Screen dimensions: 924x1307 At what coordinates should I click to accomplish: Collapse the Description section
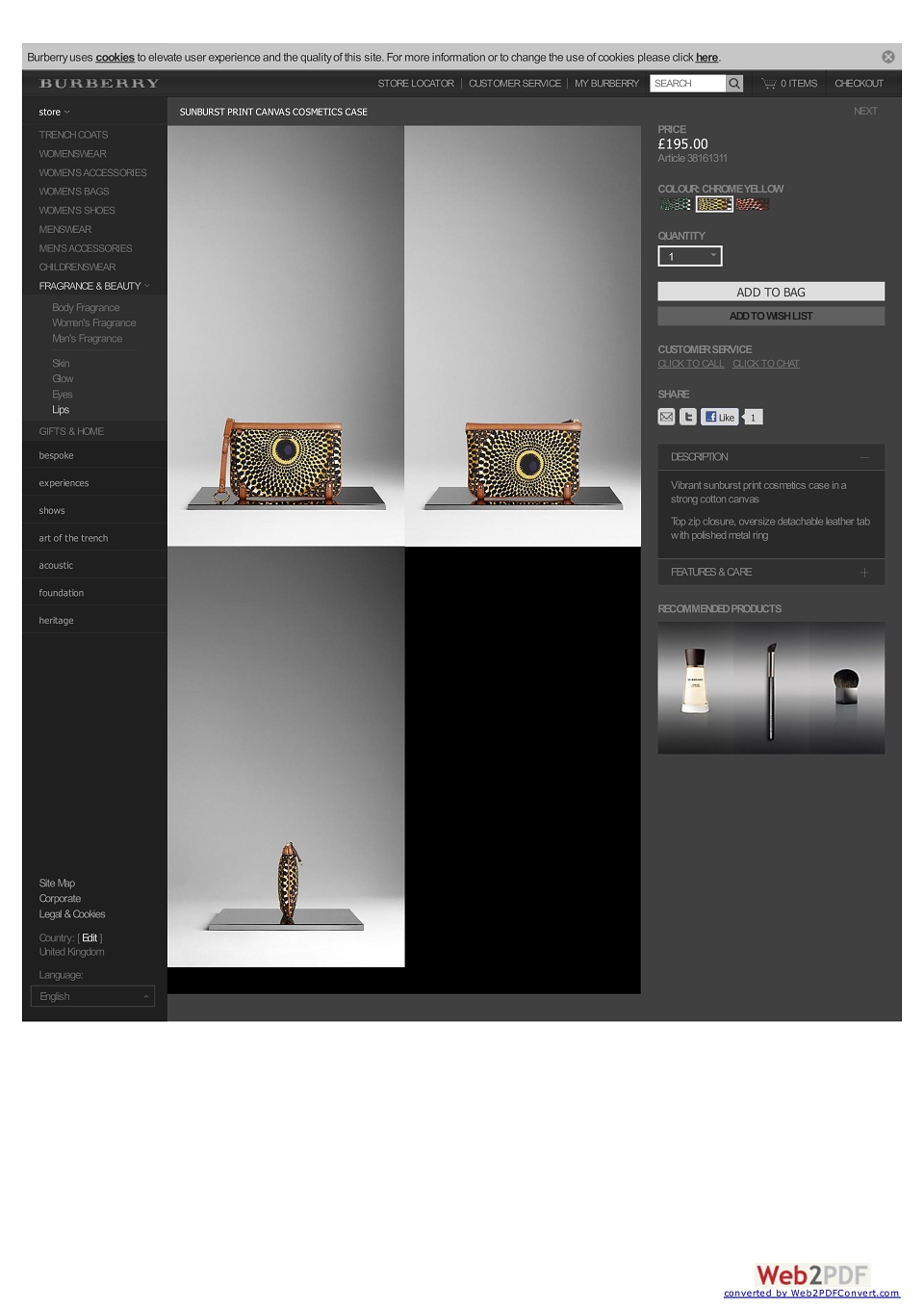pyautogui.click(x=864, y=457)
